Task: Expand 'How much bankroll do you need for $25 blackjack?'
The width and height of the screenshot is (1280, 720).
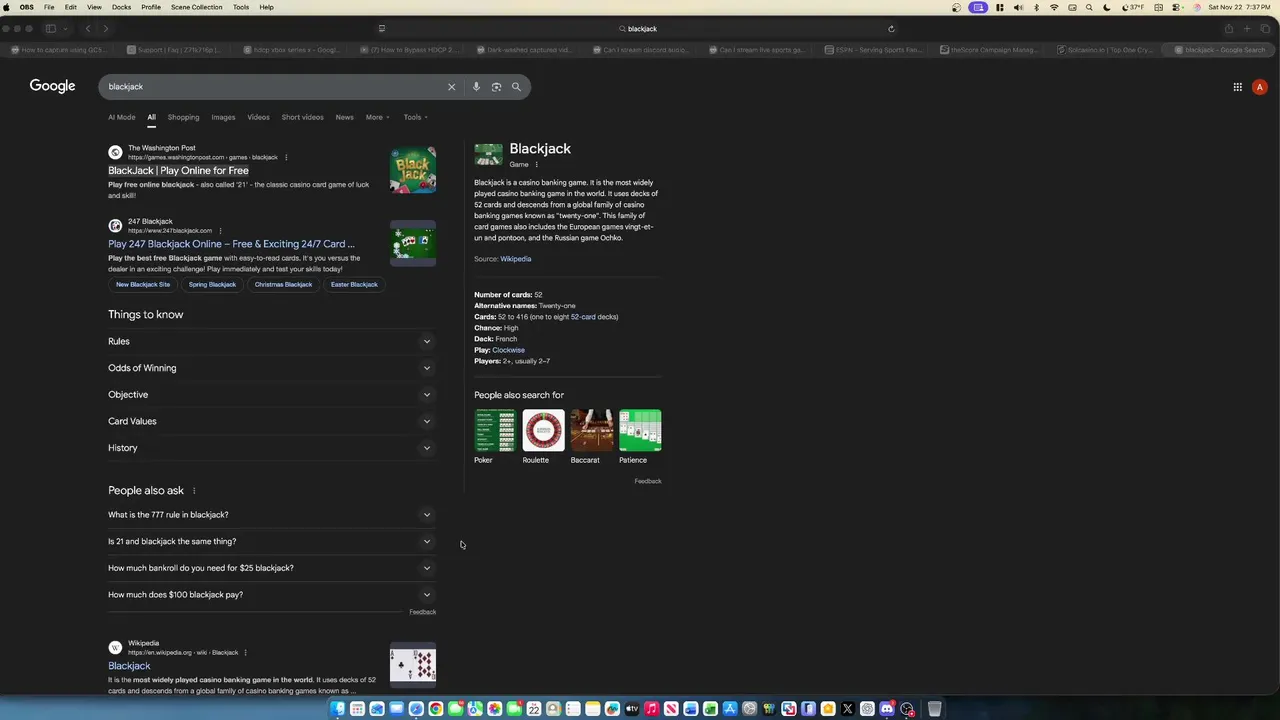Action: click(x=271, y=568)
